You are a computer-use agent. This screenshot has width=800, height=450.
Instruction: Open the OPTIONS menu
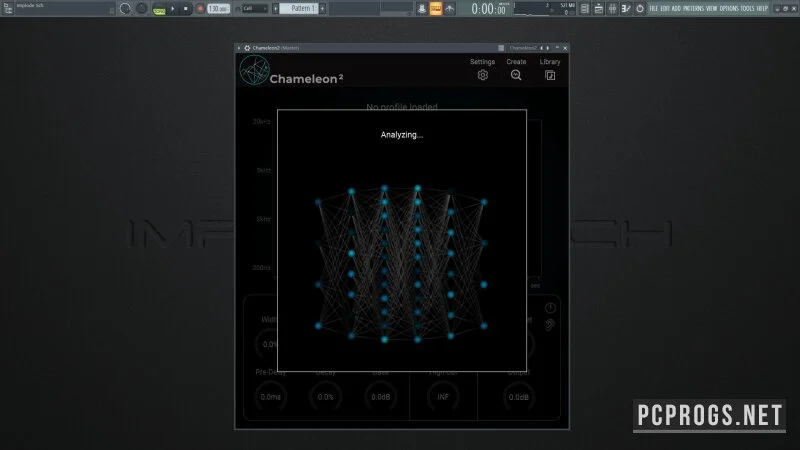click(729, 9)
